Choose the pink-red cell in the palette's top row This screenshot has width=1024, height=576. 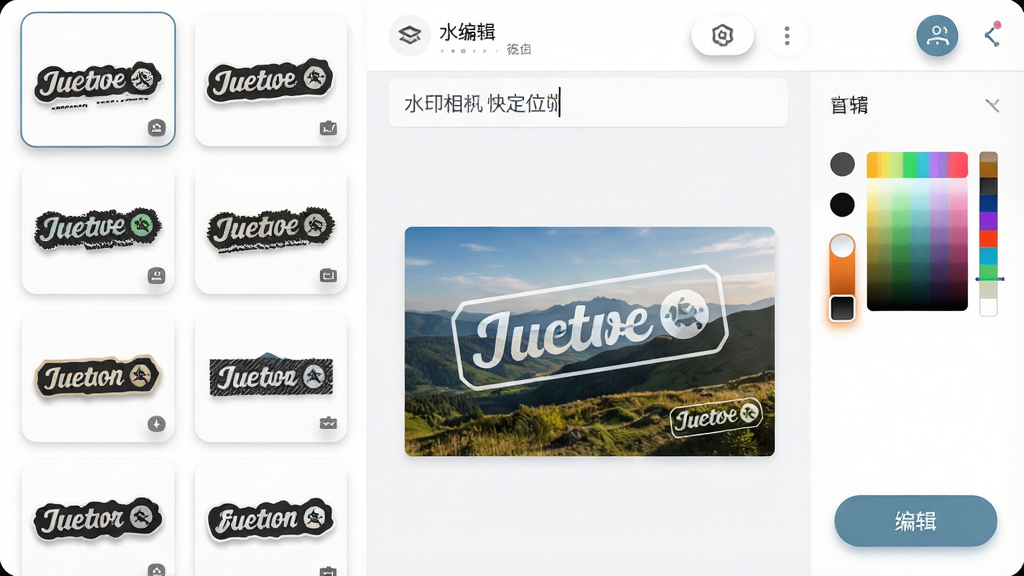(x=957, y=165)
